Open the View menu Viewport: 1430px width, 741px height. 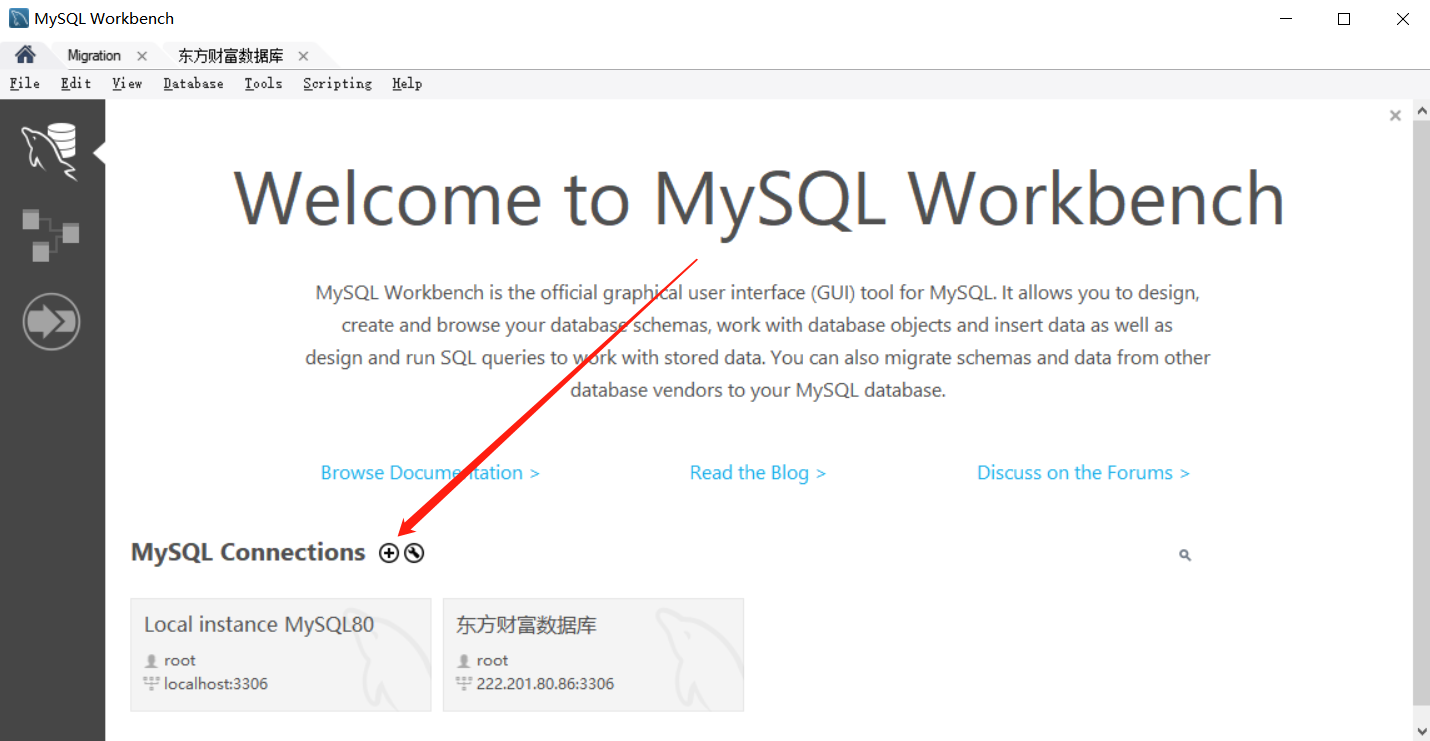[127, 84]
